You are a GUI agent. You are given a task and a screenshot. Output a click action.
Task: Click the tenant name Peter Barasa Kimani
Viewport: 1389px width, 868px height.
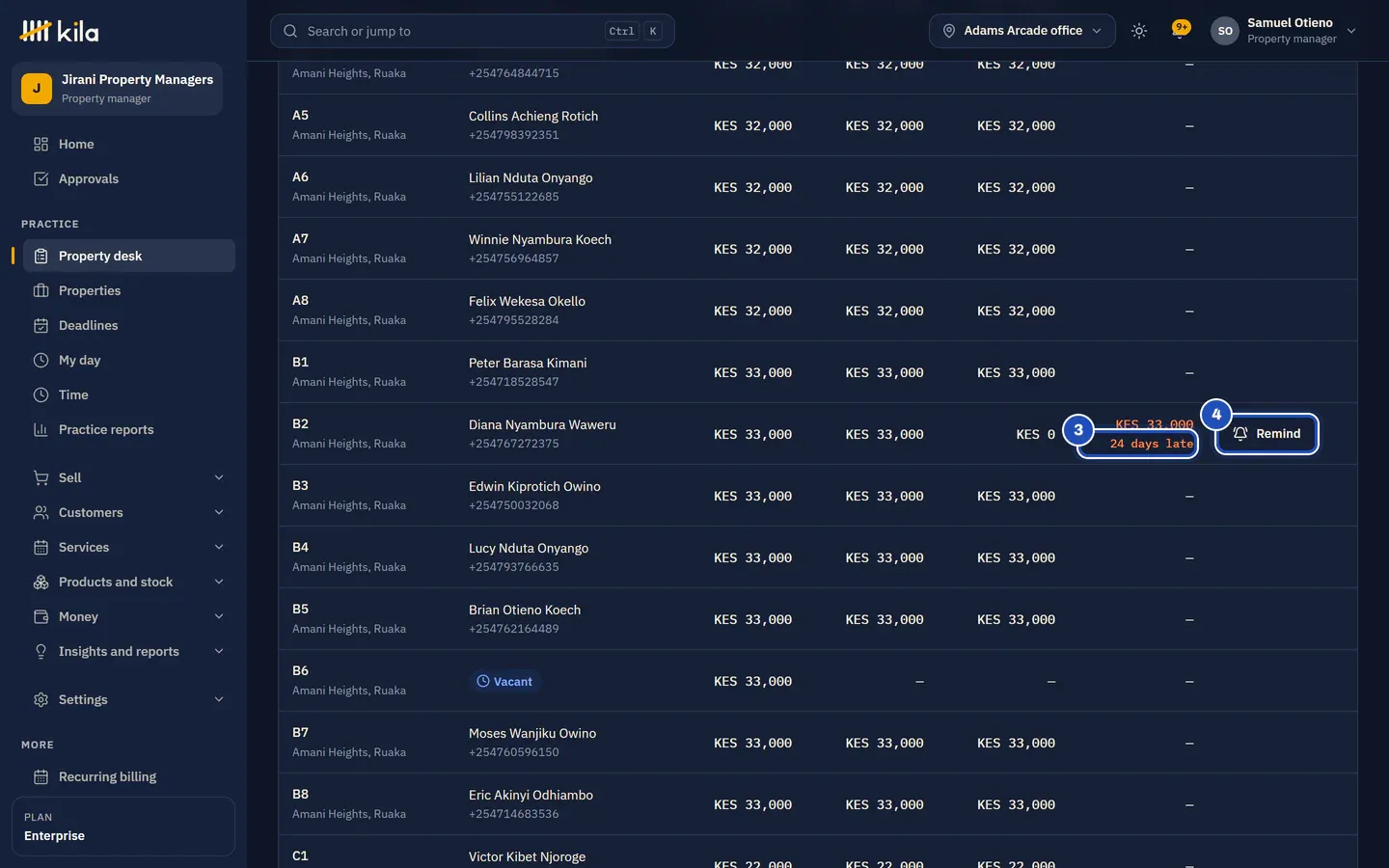click(528, 363)
